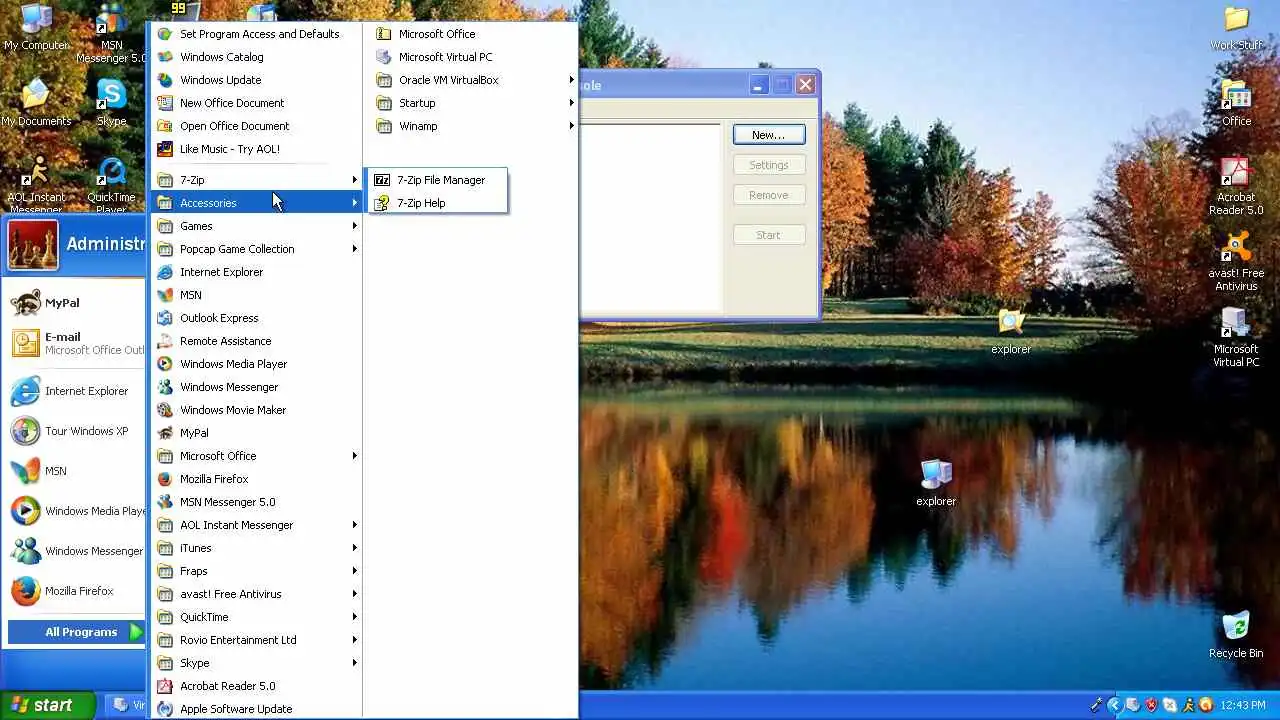Viewport: 1280px width, 720px height.
Task: Expand the Games submenu arrow
Action: coord(355,226)
